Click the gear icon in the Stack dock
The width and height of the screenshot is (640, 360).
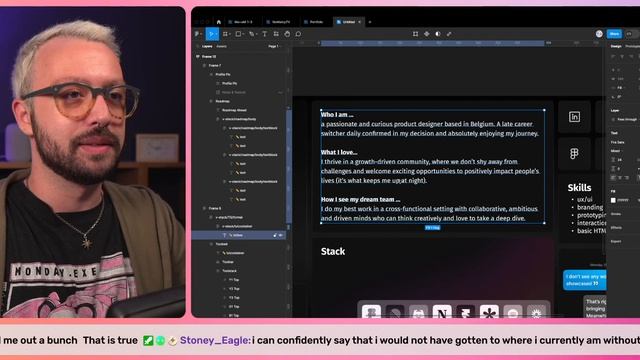536,312
